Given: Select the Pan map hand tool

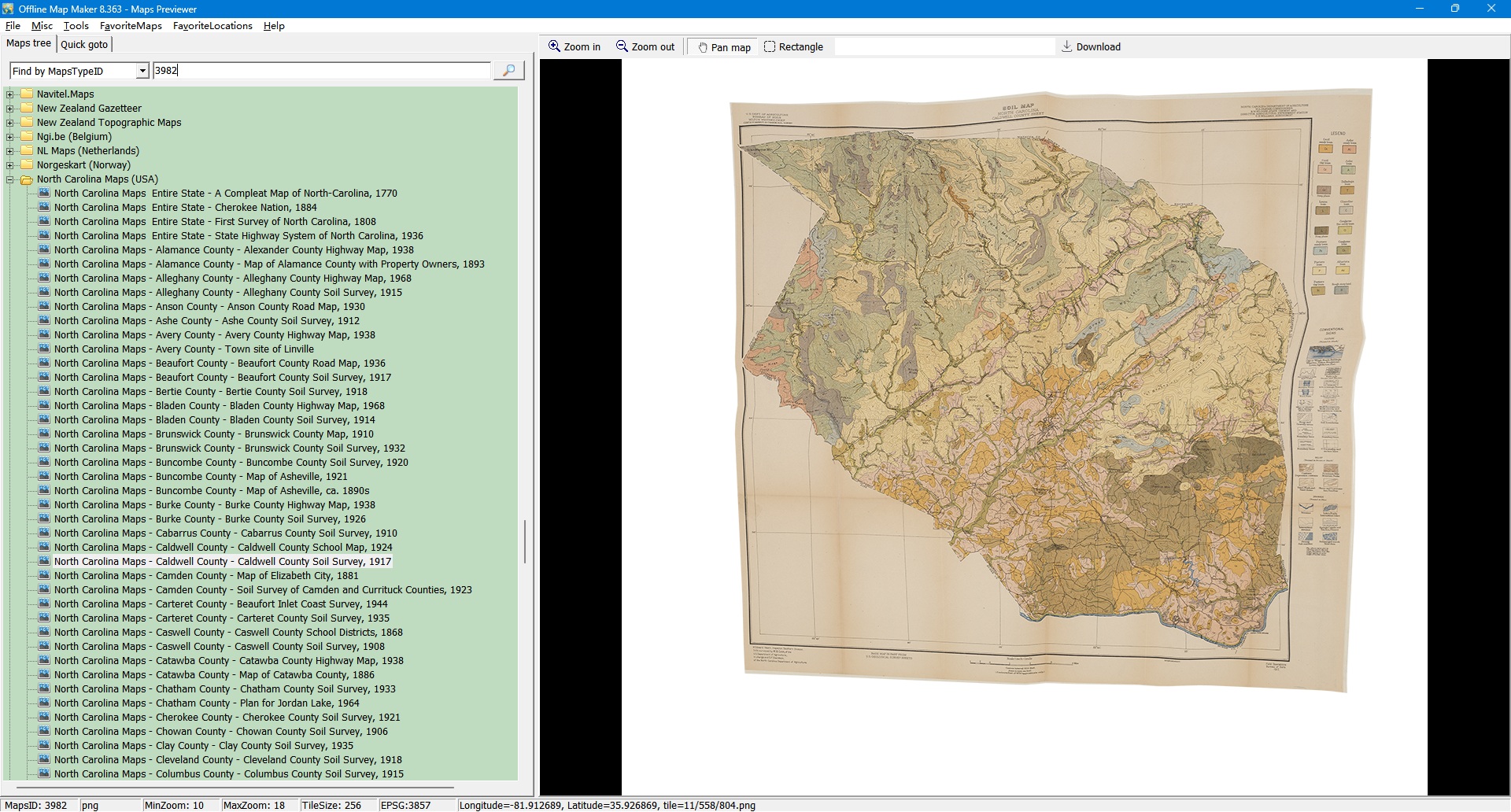Looking at the screenshot, I should pos(723,47).
